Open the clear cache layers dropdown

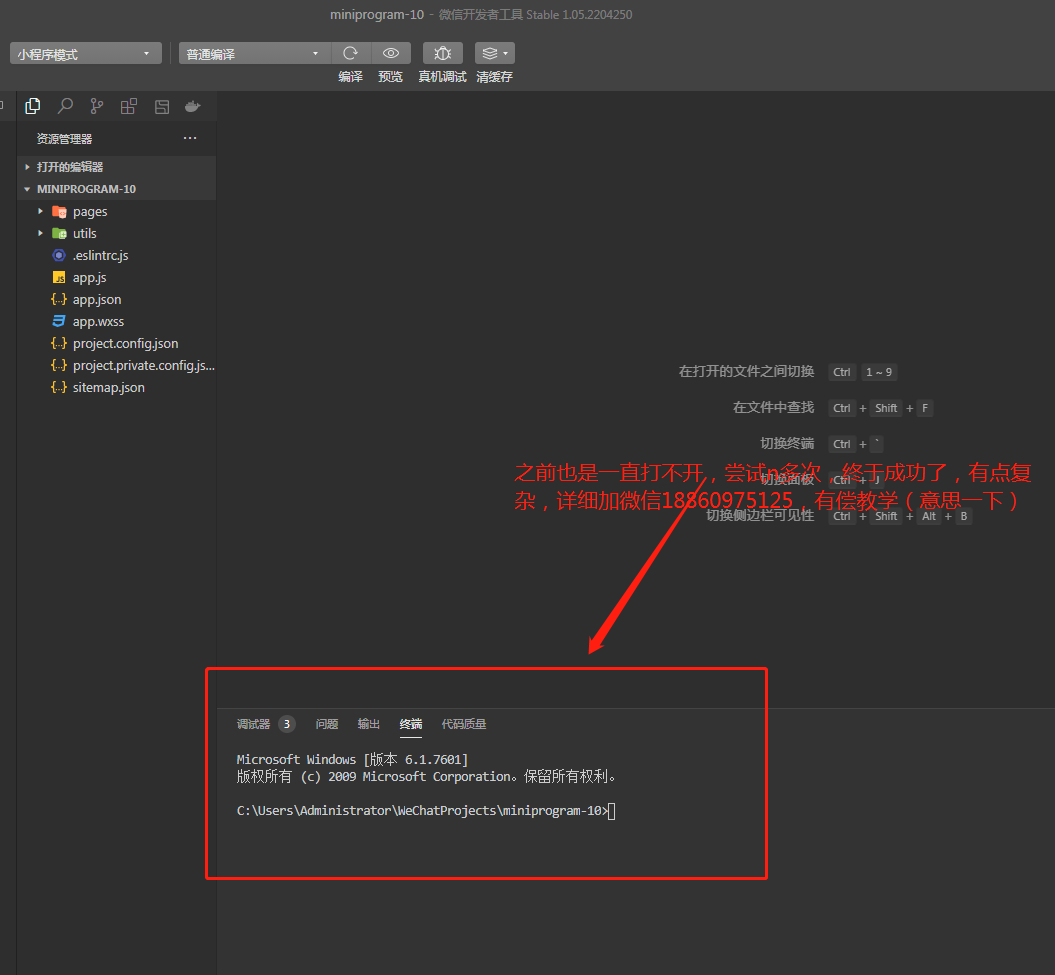click(495, 53)
